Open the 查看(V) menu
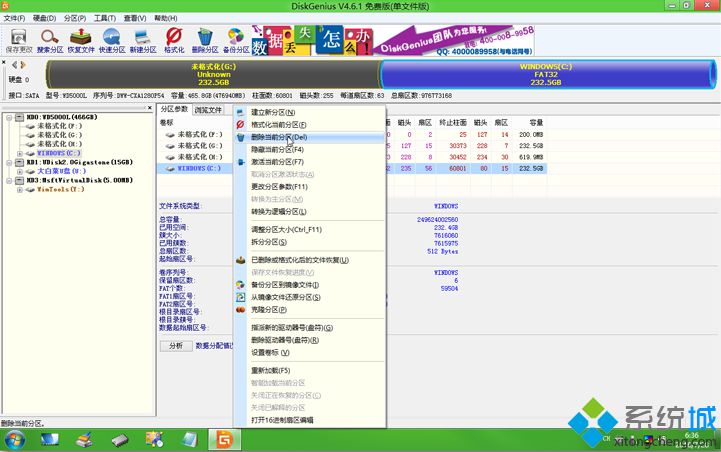The image size is (721, 452). click(135, 18)
